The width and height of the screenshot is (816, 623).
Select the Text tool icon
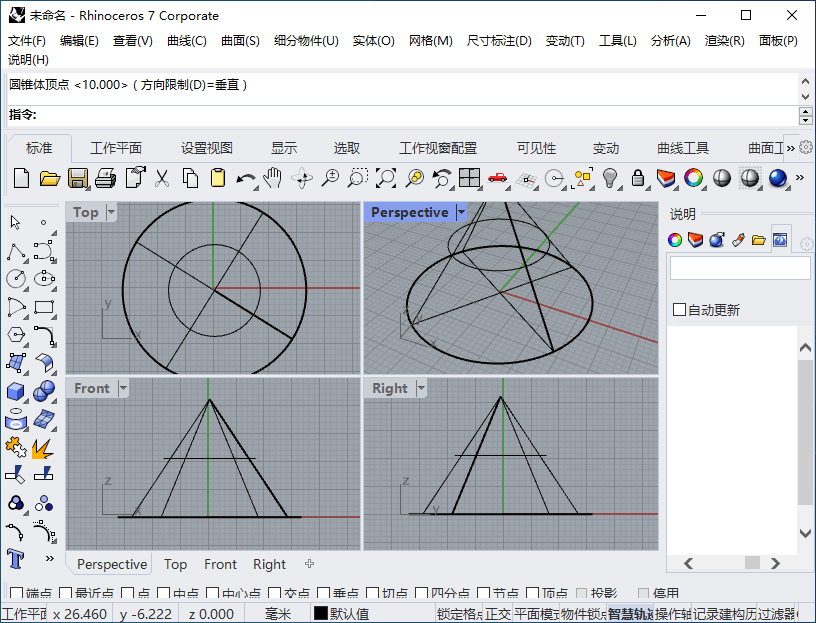coord(16,560)
